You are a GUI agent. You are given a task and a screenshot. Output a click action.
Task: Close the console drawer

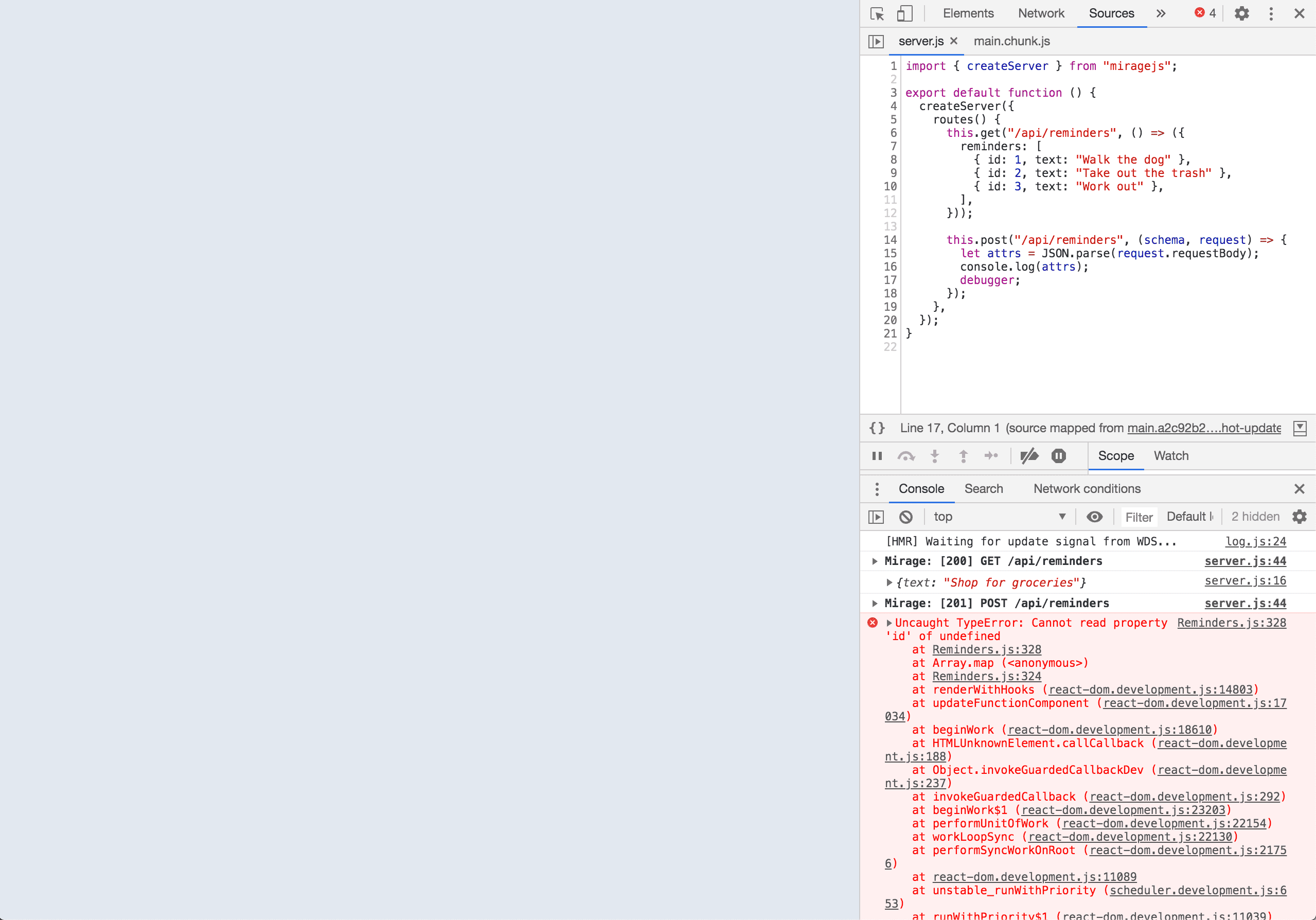click(1300, 489)
